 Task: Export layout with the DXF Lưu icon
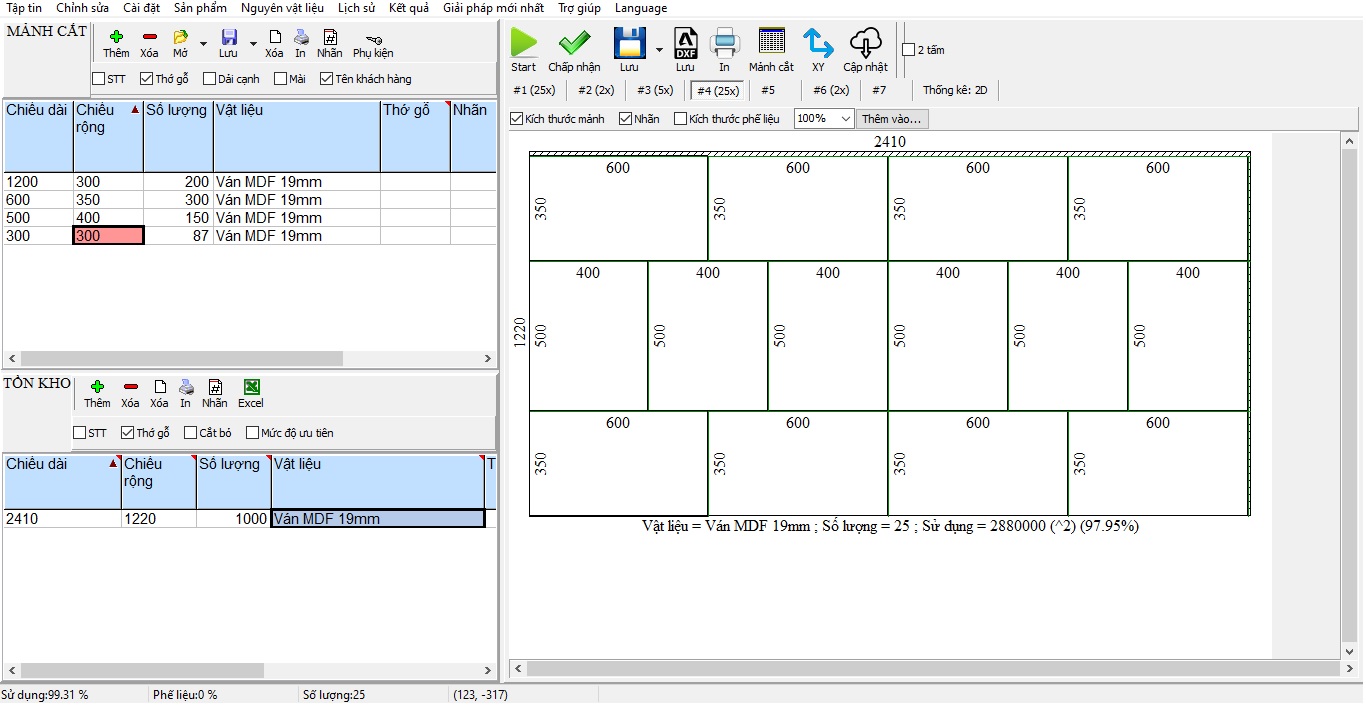coord(685,44)
